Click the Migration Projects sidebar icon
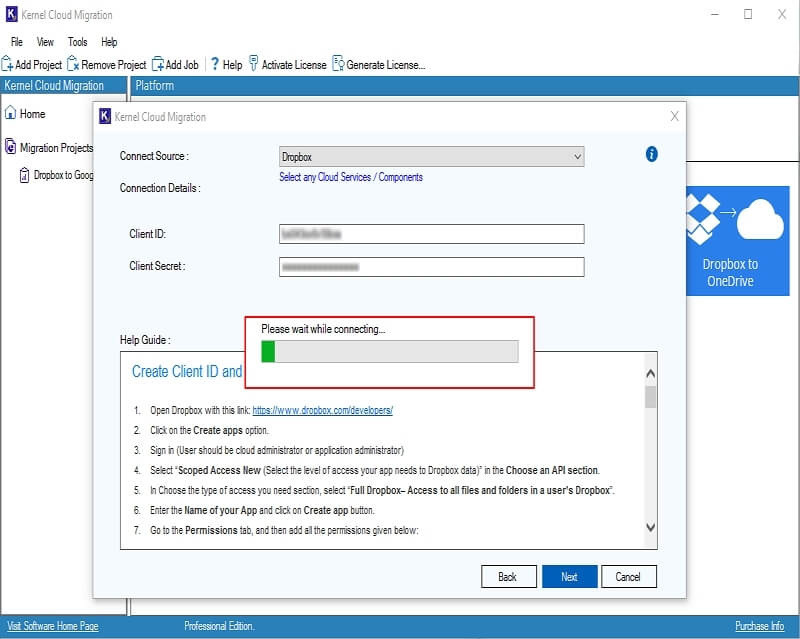This screenshot has height=639, width=800. tap(10, 146)
